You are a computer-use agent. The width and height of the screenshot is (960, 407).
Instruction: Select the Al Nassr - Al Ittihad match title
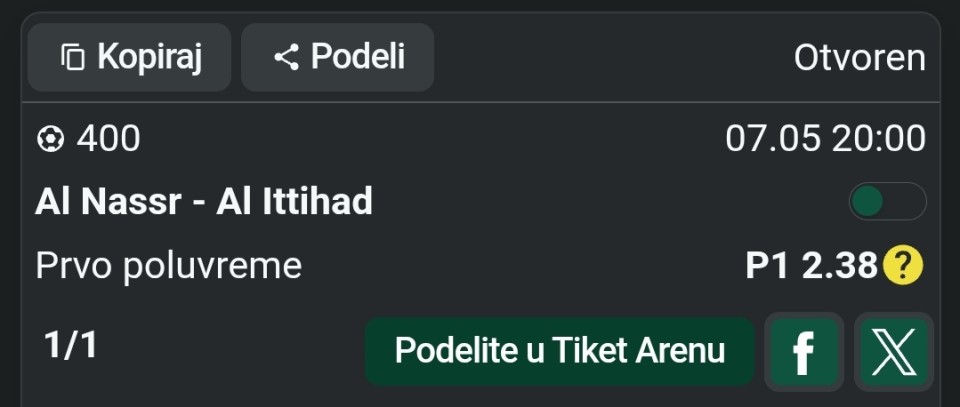204,201
